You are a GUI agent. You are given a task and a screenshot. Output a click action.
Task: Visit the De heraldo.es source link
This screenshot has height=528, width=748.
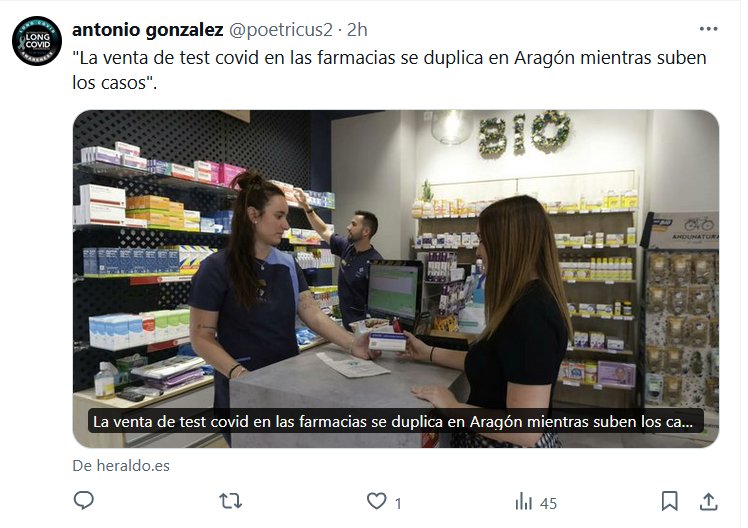121,466
